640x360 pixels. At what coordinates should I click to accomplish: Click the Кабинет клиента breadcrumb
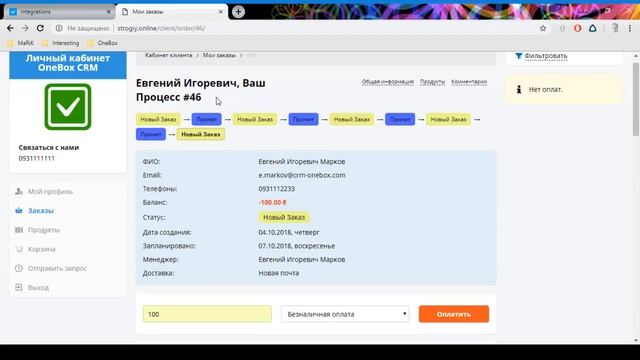(168, 55)
